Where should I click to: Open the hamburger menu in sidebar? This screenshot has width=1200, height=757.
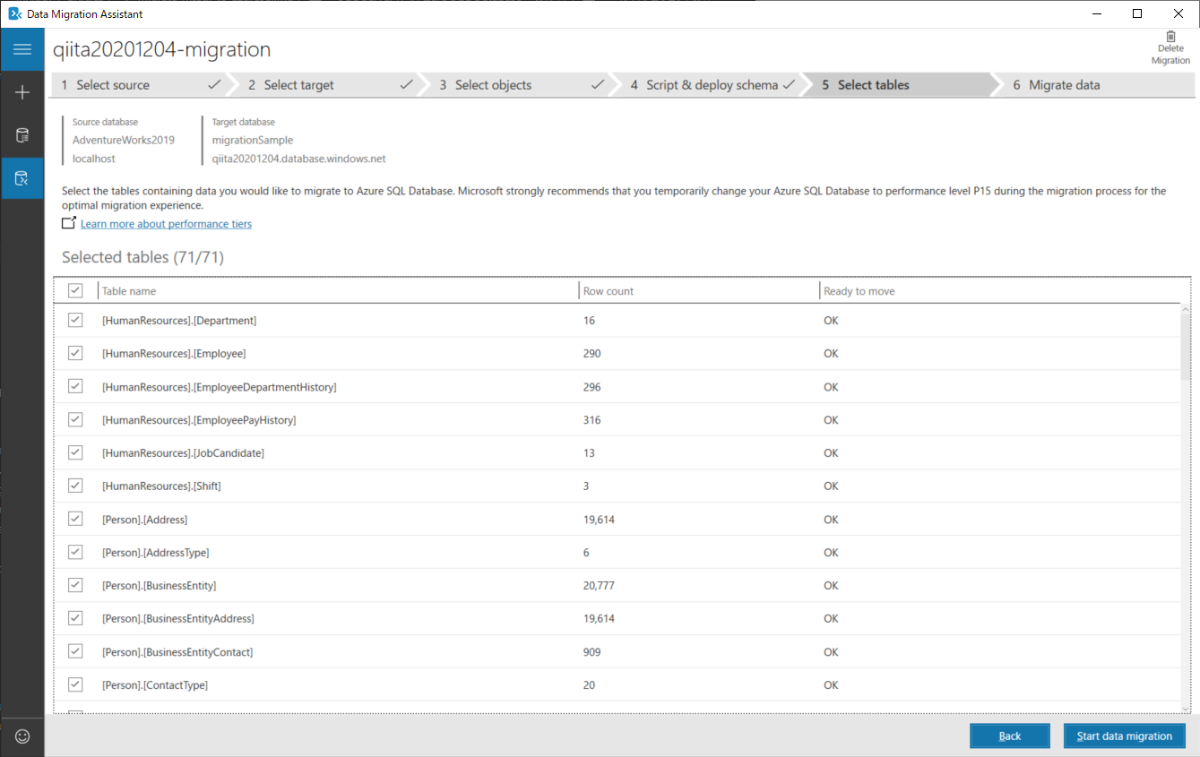[22, 49]
